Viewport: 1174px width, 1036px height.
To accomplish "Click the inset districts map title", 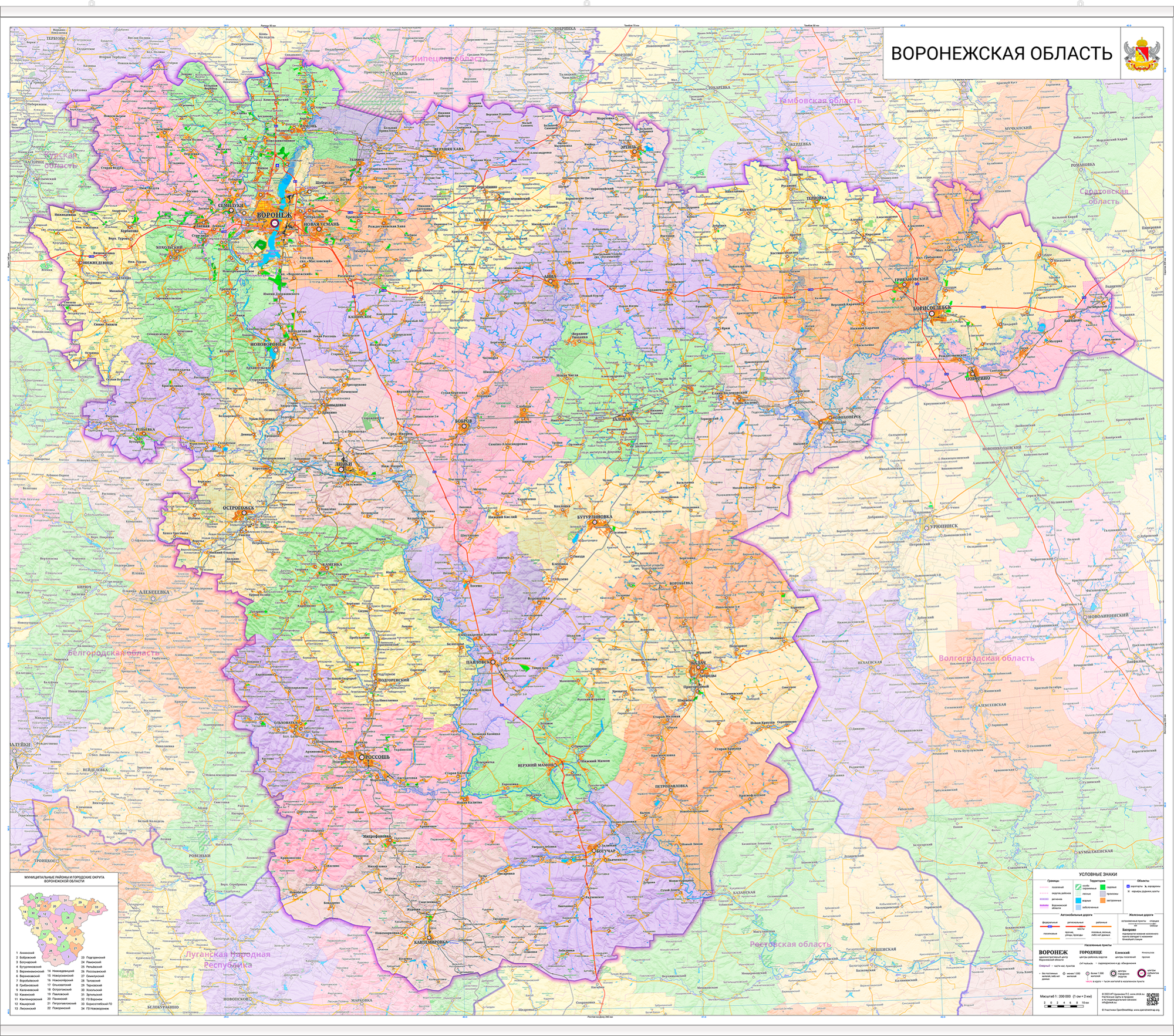I will pyautogui.click(x=65, y=879).
